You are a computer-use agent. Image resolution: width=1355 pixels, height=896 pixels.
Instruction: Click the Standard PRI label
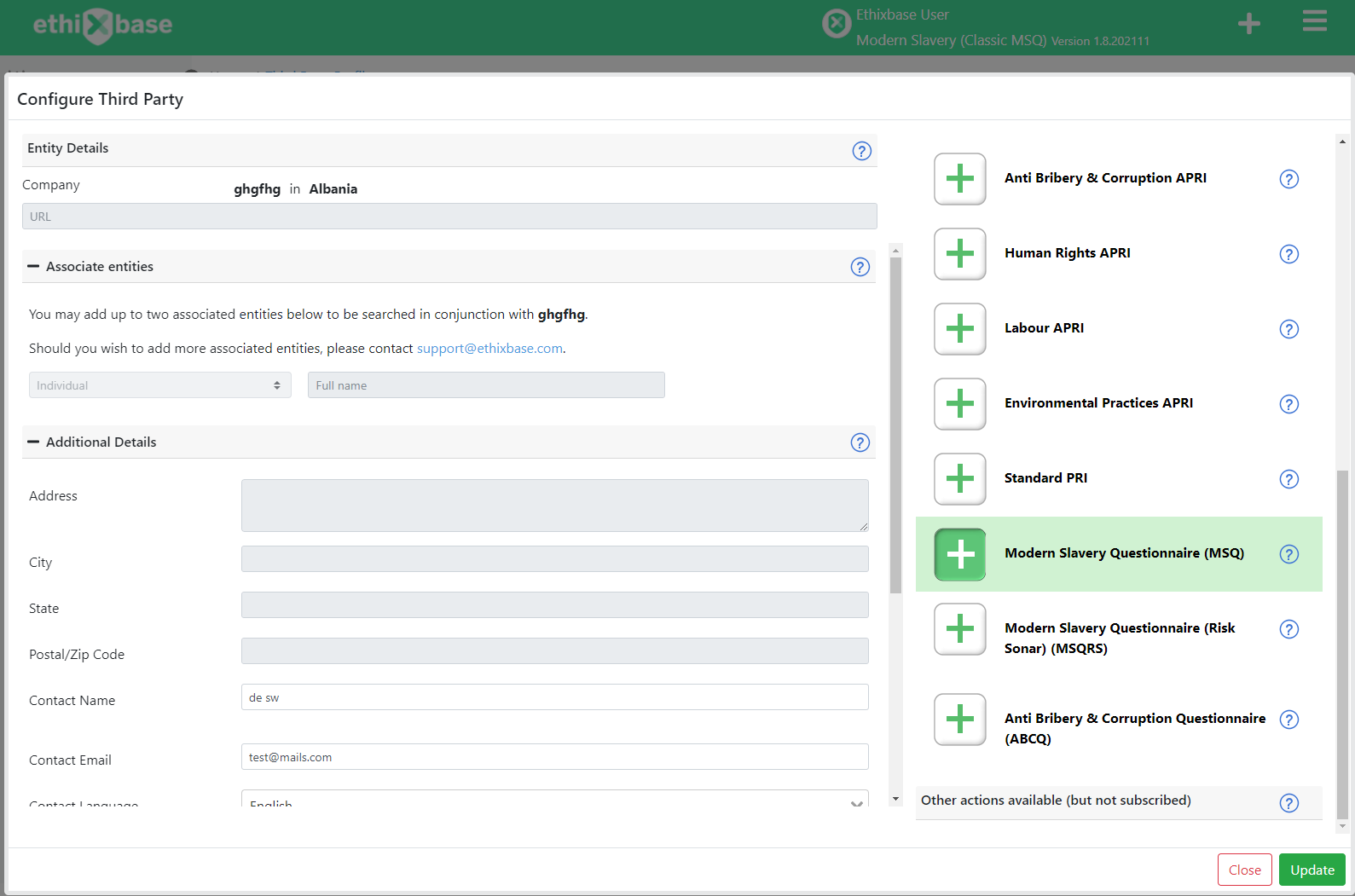point(1045,478)
